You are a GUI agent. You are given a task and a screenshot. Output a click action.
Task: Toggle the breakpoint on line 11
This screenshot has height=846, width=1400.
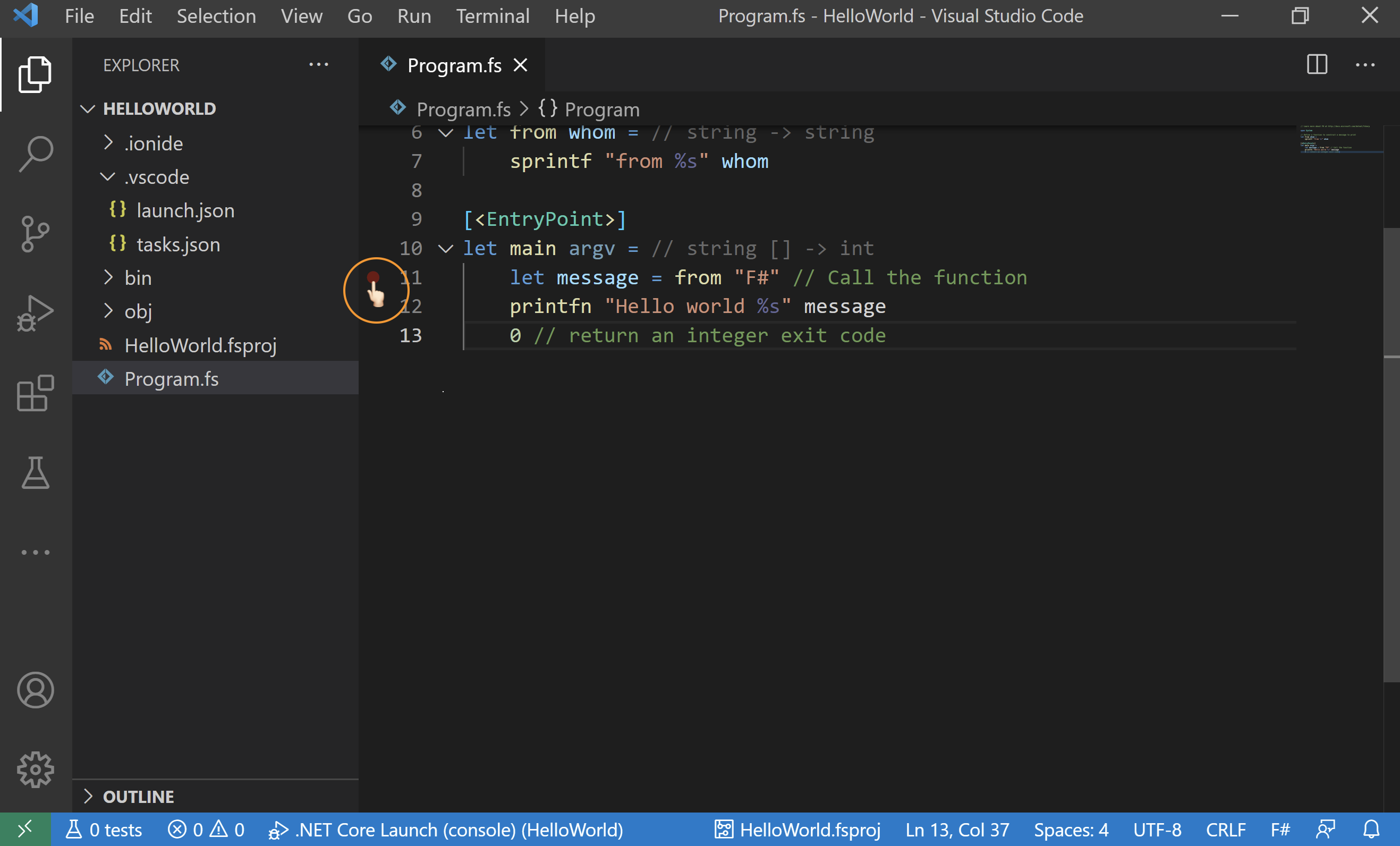[374, 277]
